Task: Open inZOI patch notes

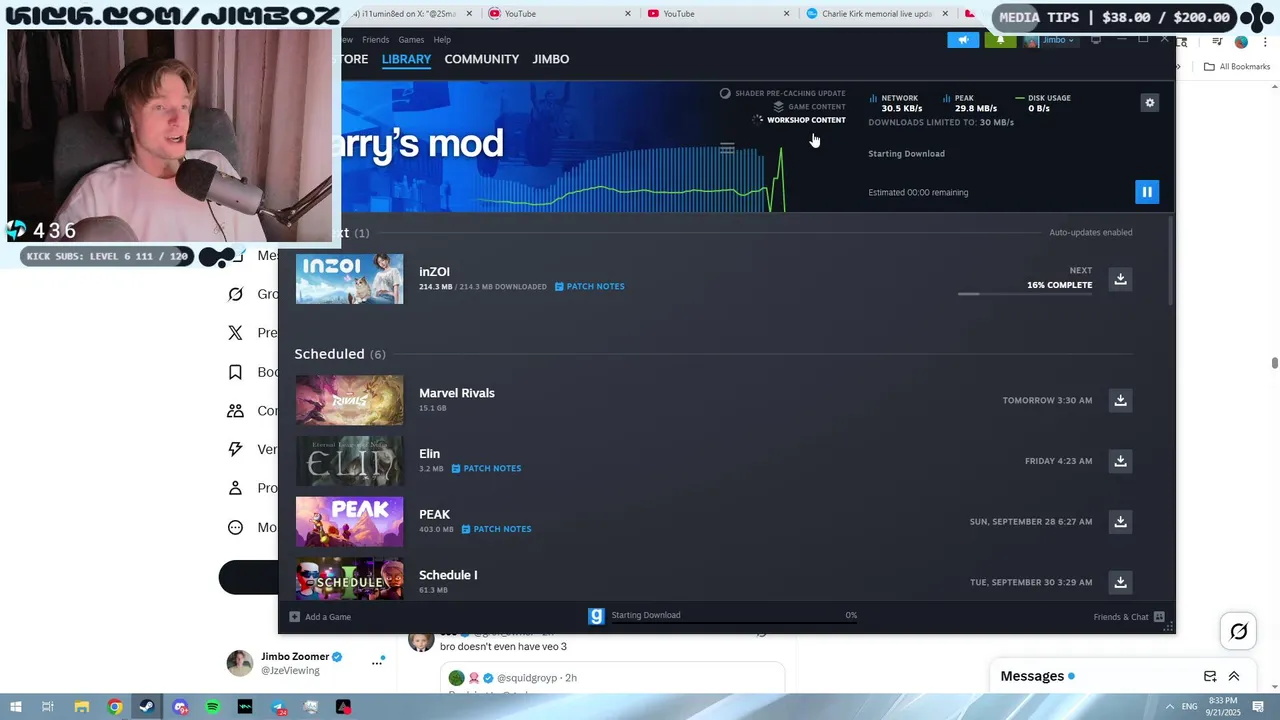Action: tap(590, 286)
